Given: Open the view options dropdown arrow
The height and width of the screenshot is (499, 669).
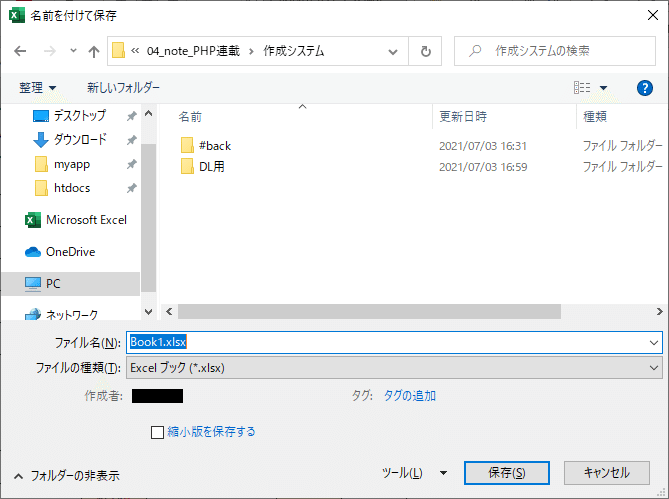Looking at the screenshot, I should 603,88.
